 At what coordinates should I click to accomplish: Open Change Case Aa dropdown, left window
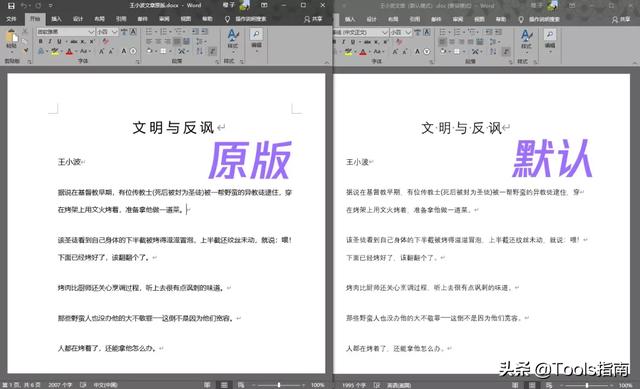click(x=84, y=51)
